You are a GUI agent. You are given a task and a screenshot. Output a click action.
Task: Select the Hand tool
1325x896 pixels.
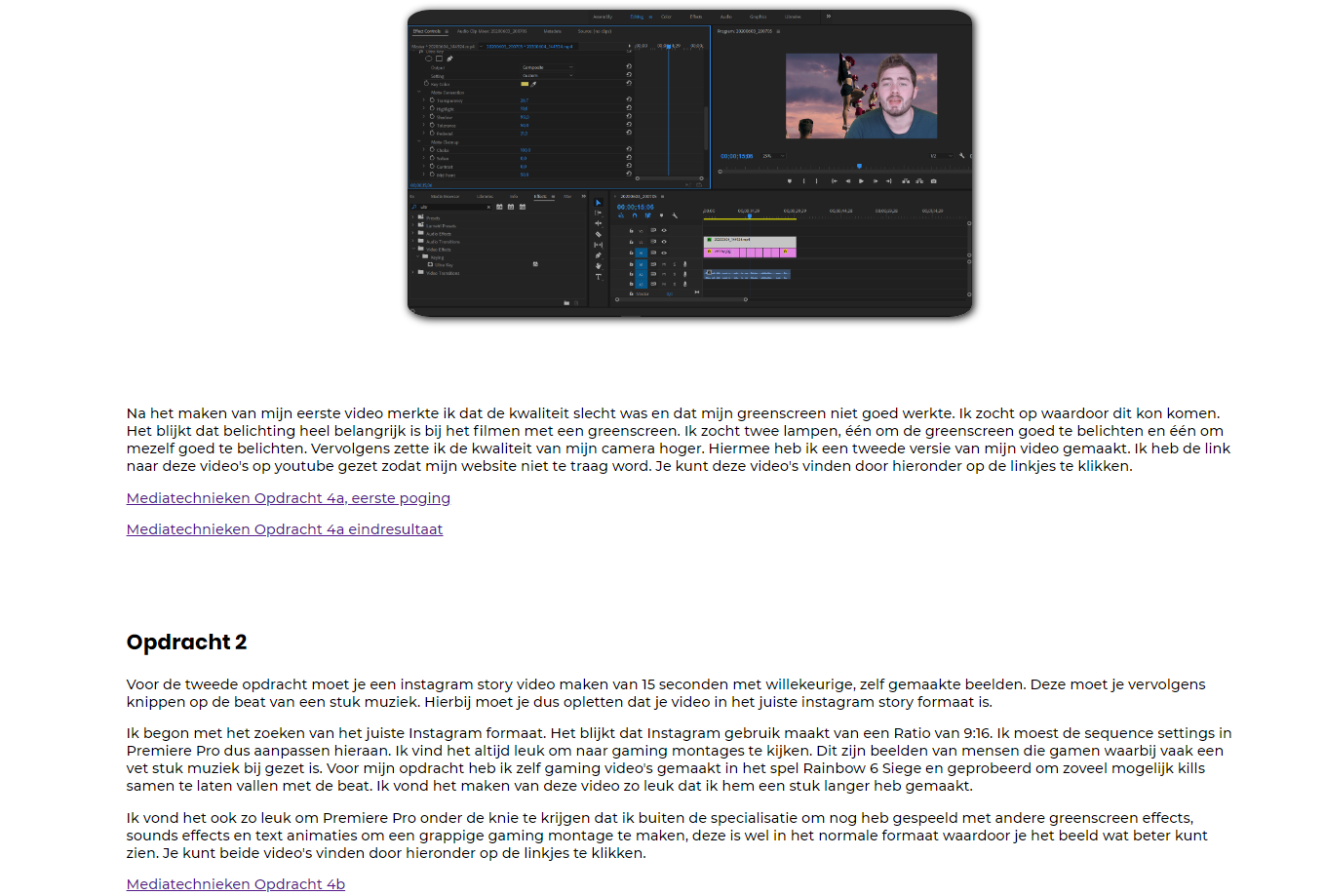pos(599,266)
